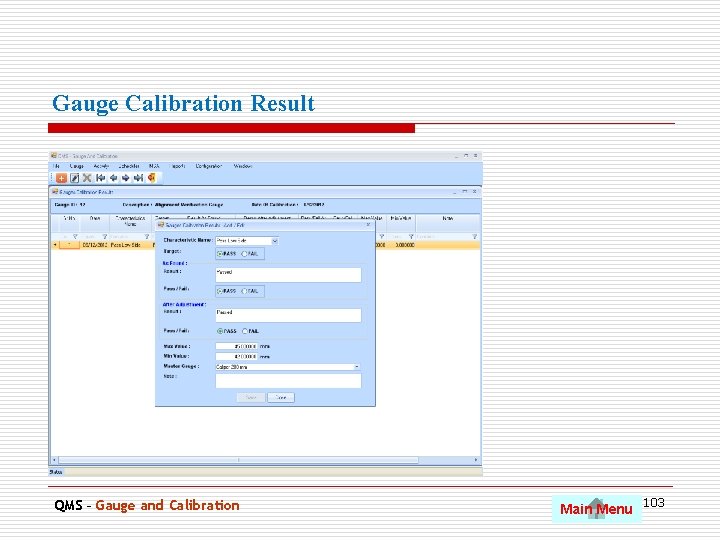The height and width of the screenshot is (540, 720).
Task: Click the Main Menu link
Action: tap(596, 509)
